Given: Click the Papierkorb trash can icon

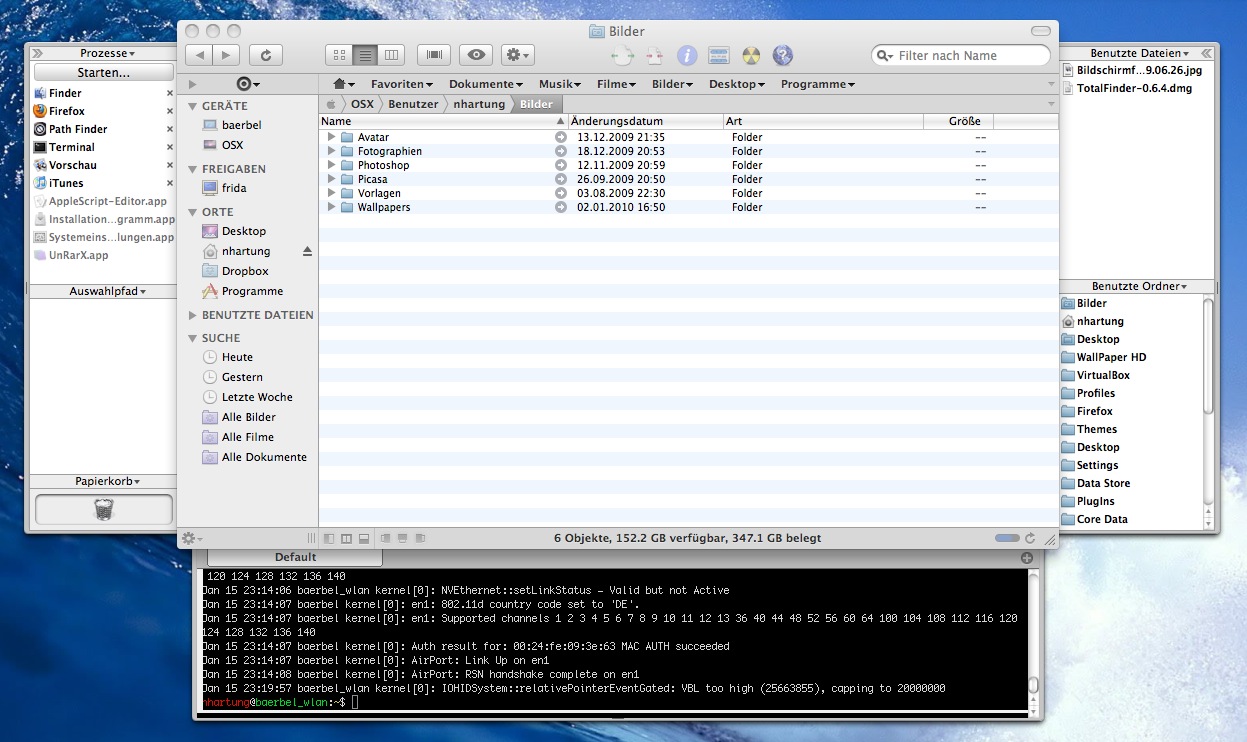Looking at the screenshot, I should pos(103,510).
